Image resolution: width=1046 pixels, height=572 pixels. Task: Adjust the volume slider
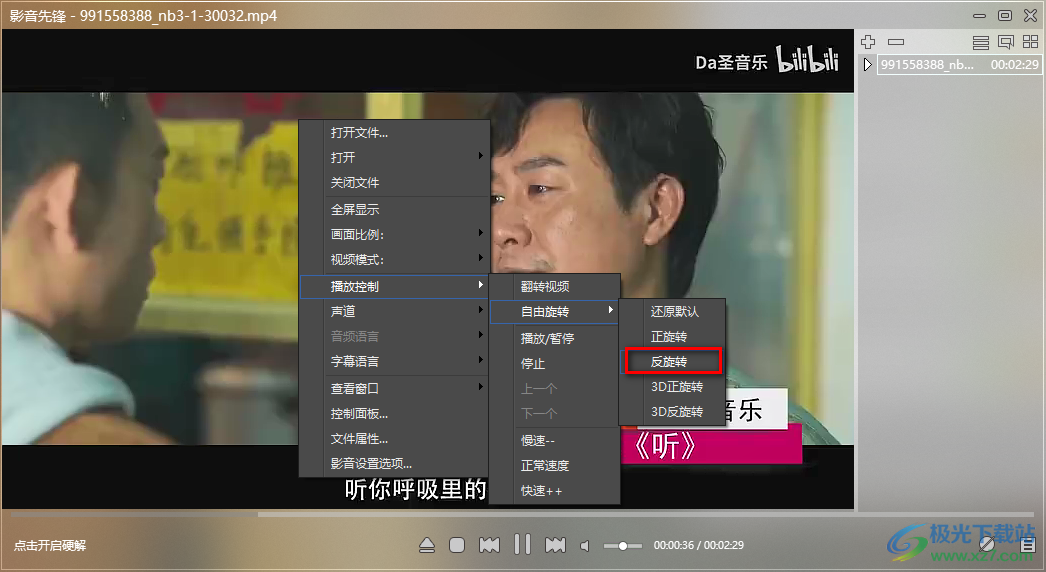(x=623, y=546)
